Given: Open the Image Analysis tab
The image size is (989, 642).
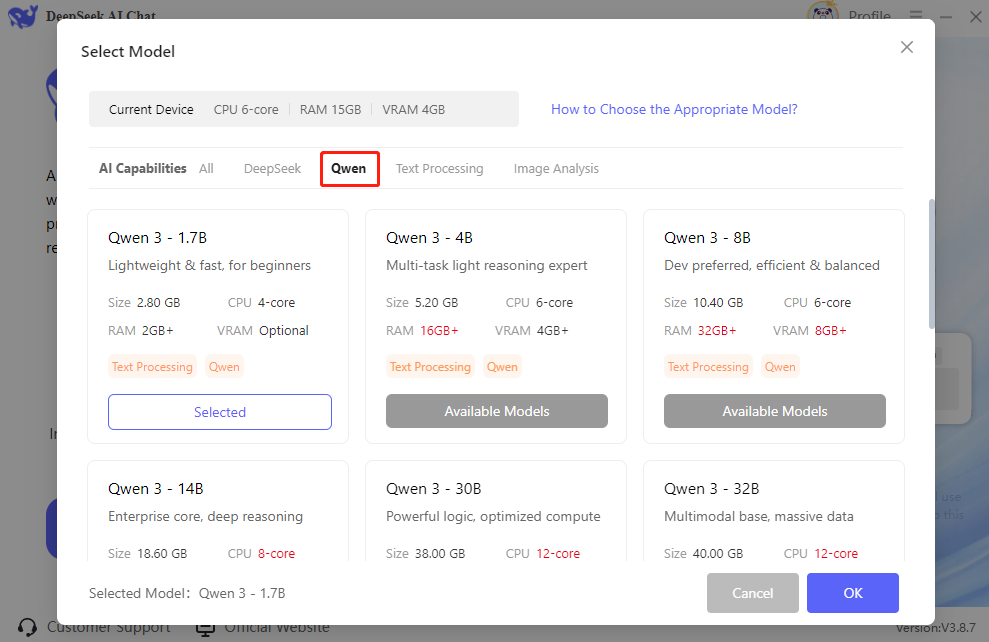Looking at the screenshot, I should pos(556,168).
